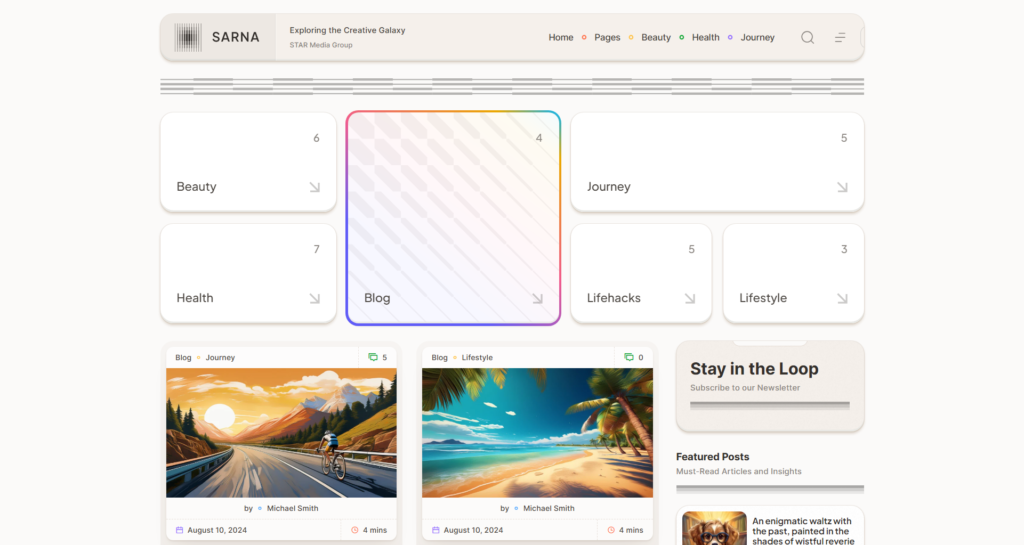Open Journey in the top navigation

(x=758, y=37)
